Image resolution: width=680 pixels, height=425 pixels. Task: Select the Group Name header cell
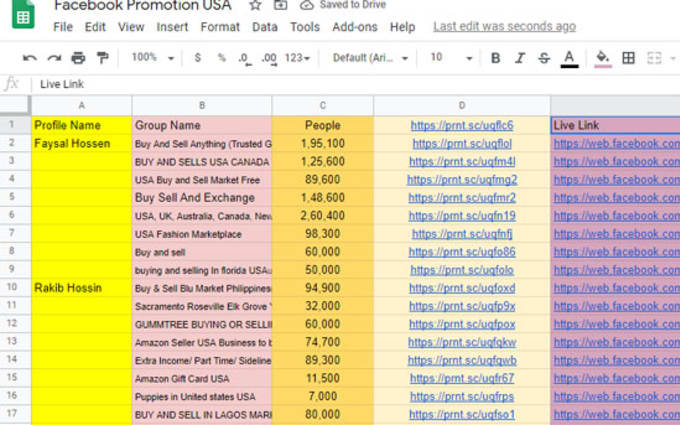coord(202,125)
